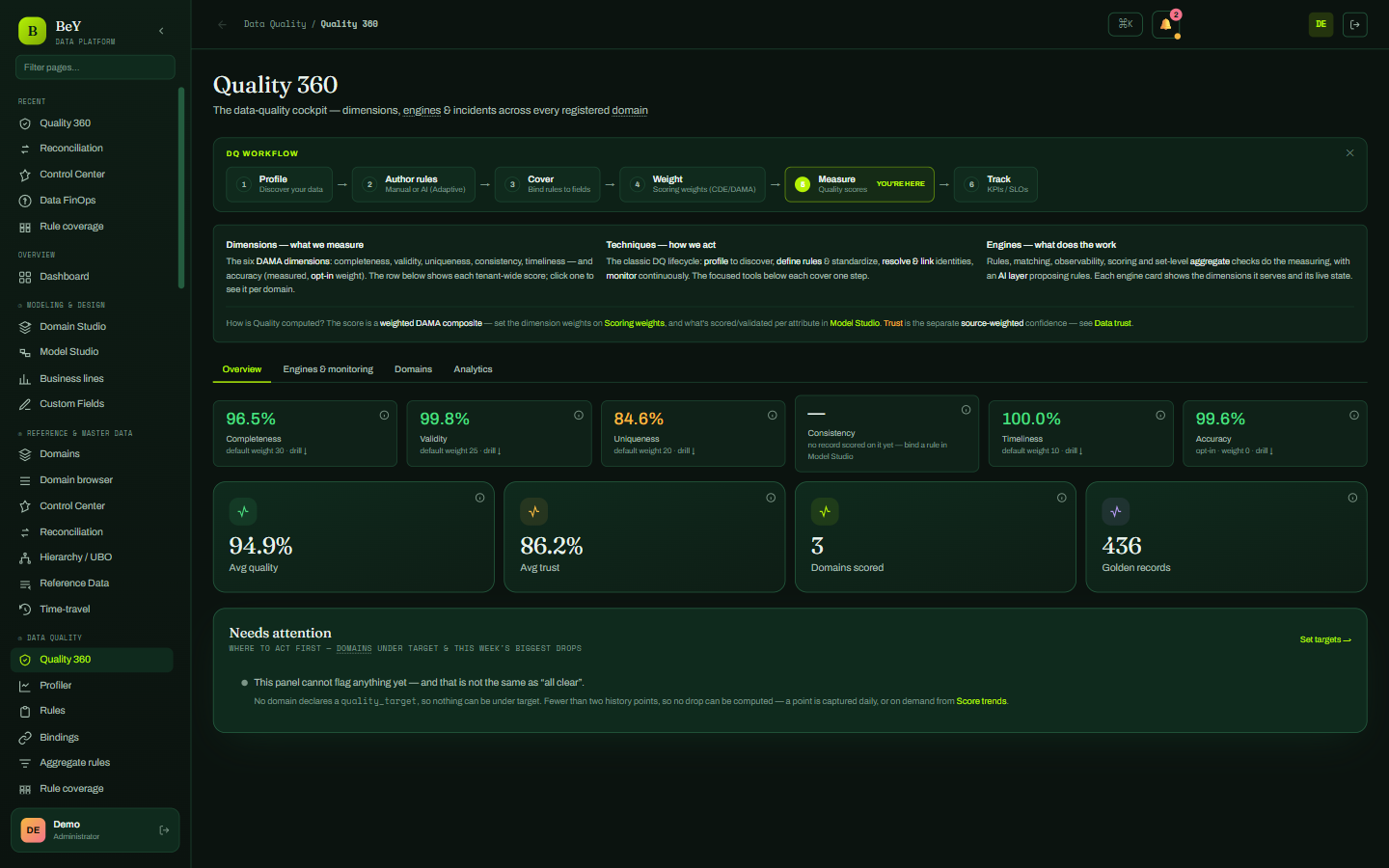This screenshot has height=868, width=1389.
Task: Select workflow step 4 Weight
Action: click(693, 184)
